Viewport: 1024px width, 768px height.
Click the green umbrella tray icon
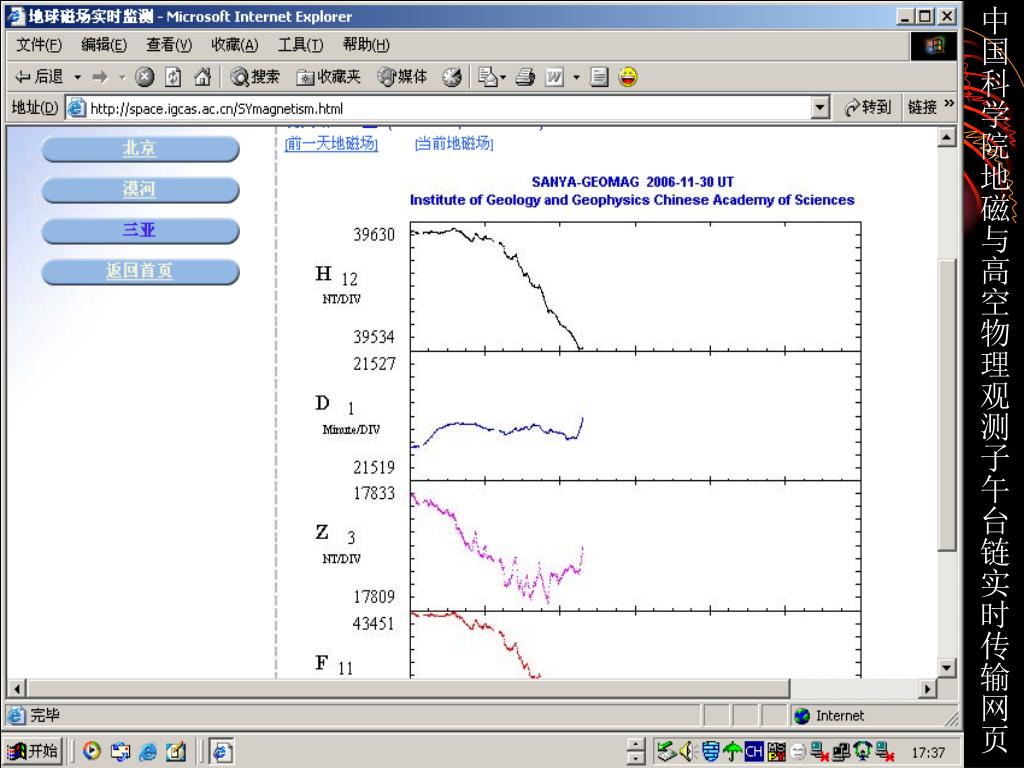[x=732, y=752]
